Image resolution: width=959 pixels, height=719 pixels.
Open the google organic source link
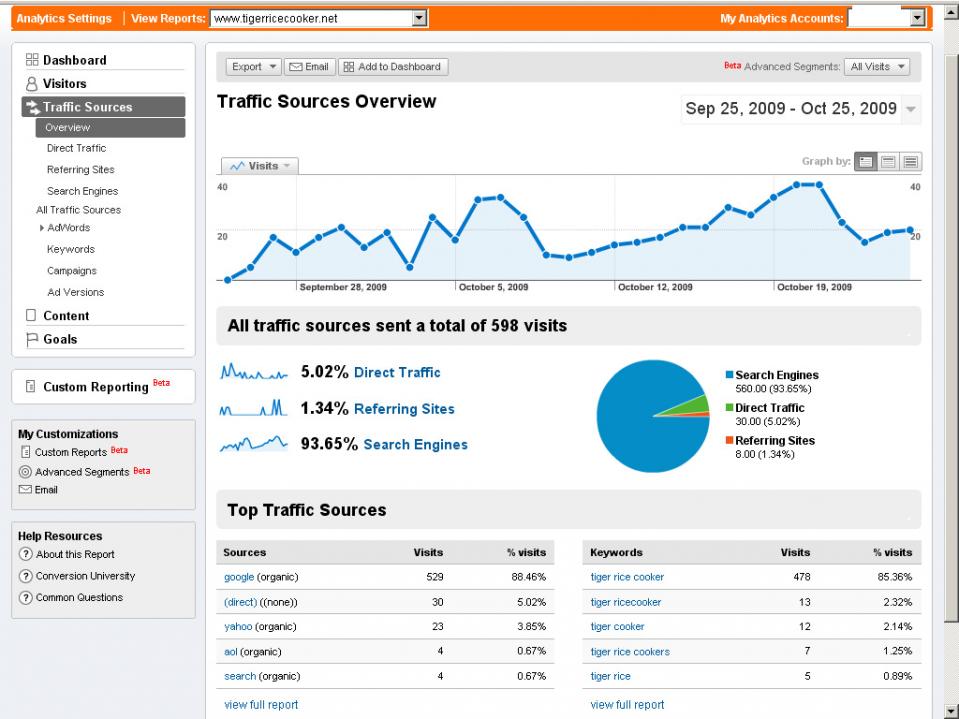(x=238, y=577)
